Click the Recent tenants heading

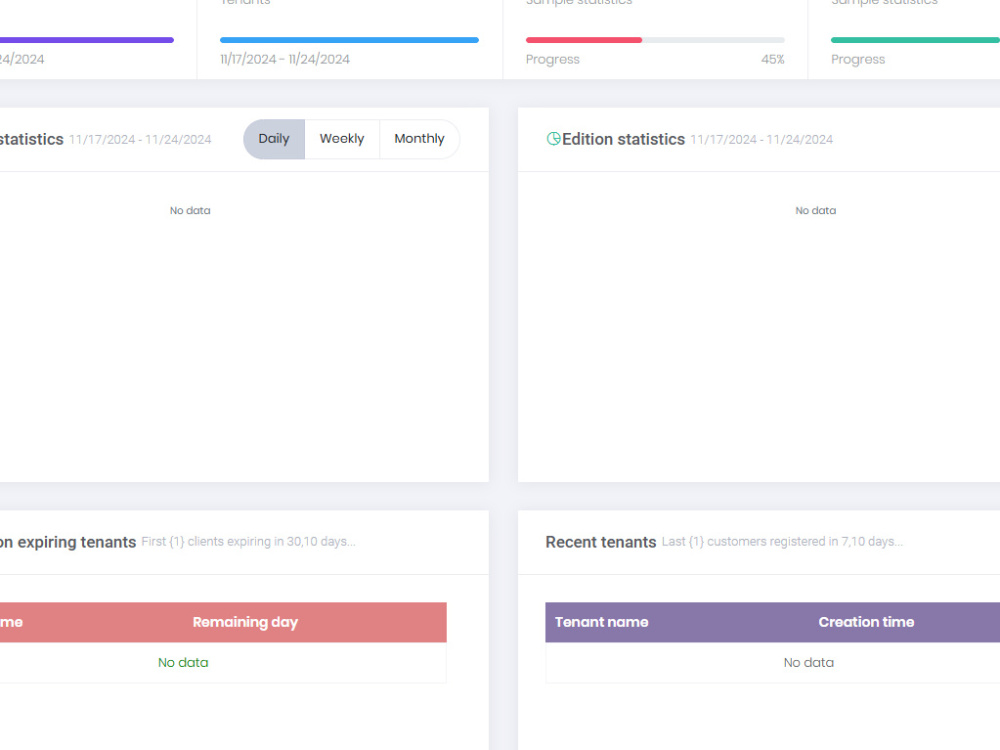(x=601, y=542)
